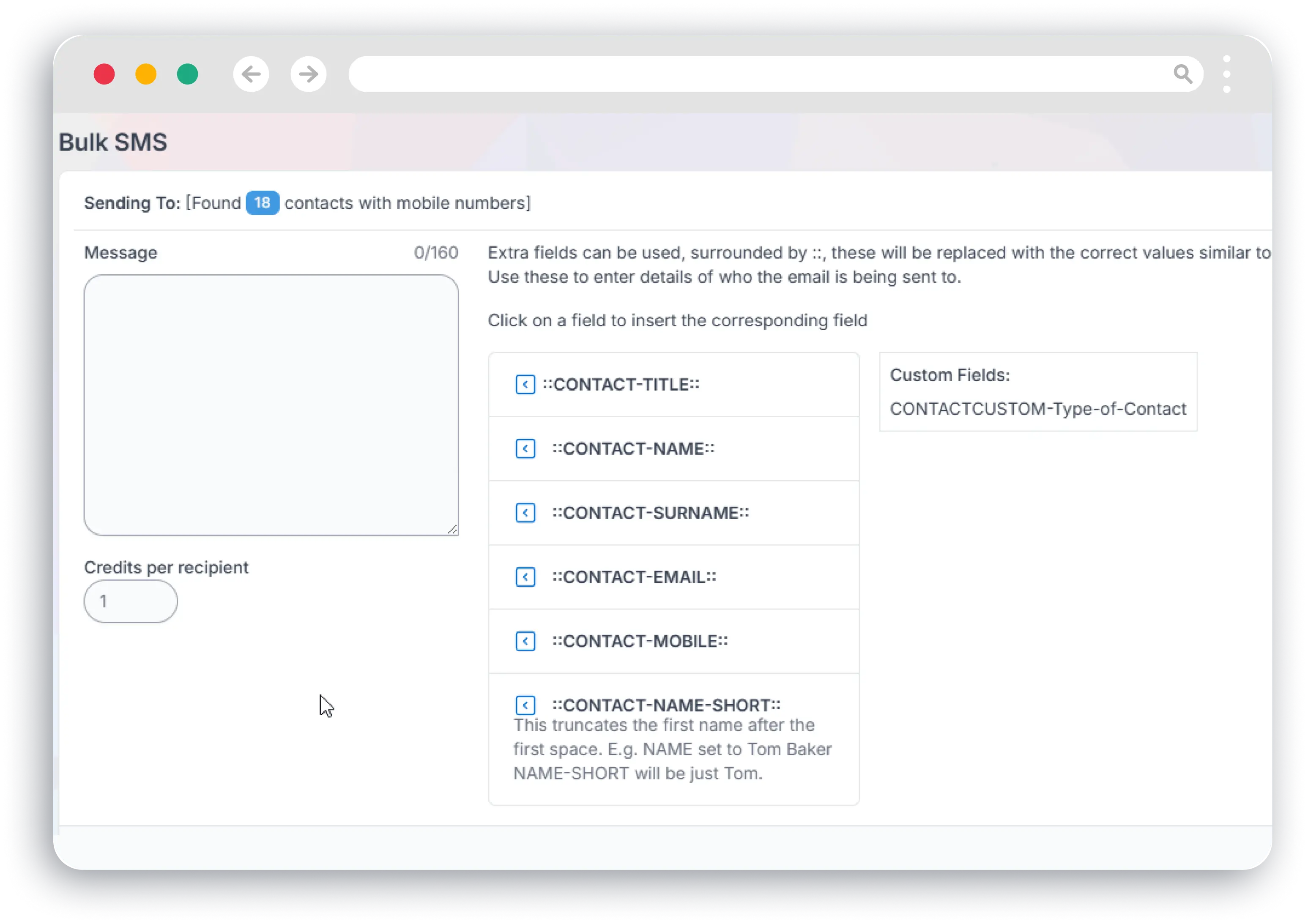
Task: Click the browser back arrow
Action: click(251, 74)
